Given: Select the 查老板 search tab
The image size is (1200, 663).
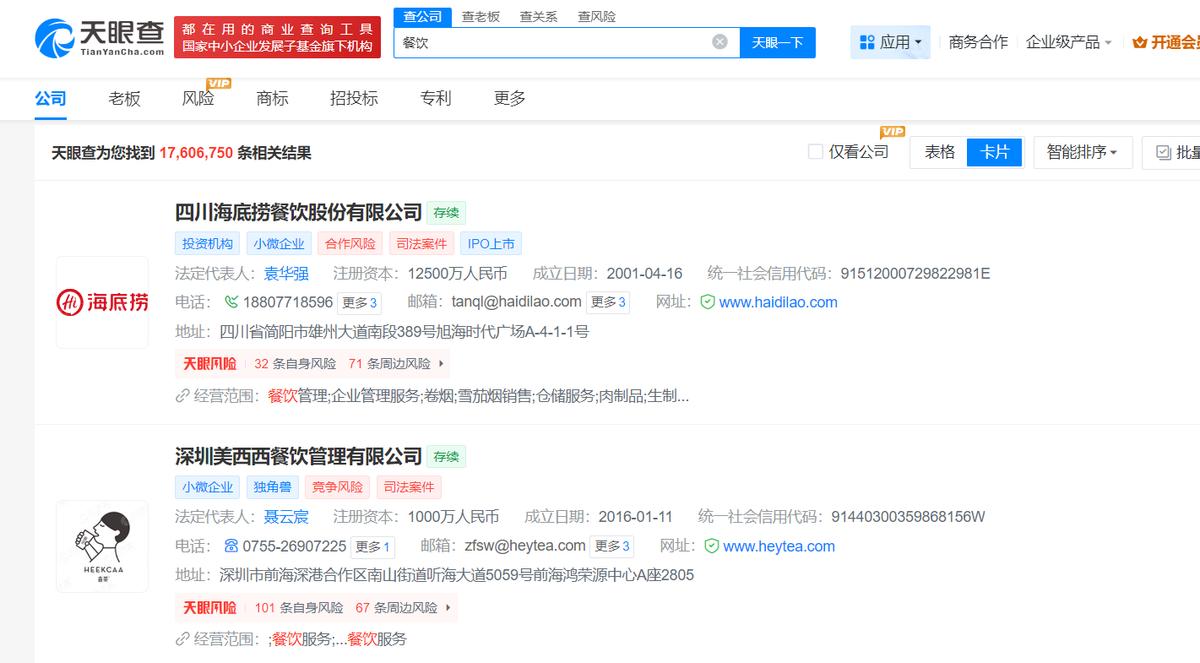Looking at the screenshot, I should tap(480, 16).
